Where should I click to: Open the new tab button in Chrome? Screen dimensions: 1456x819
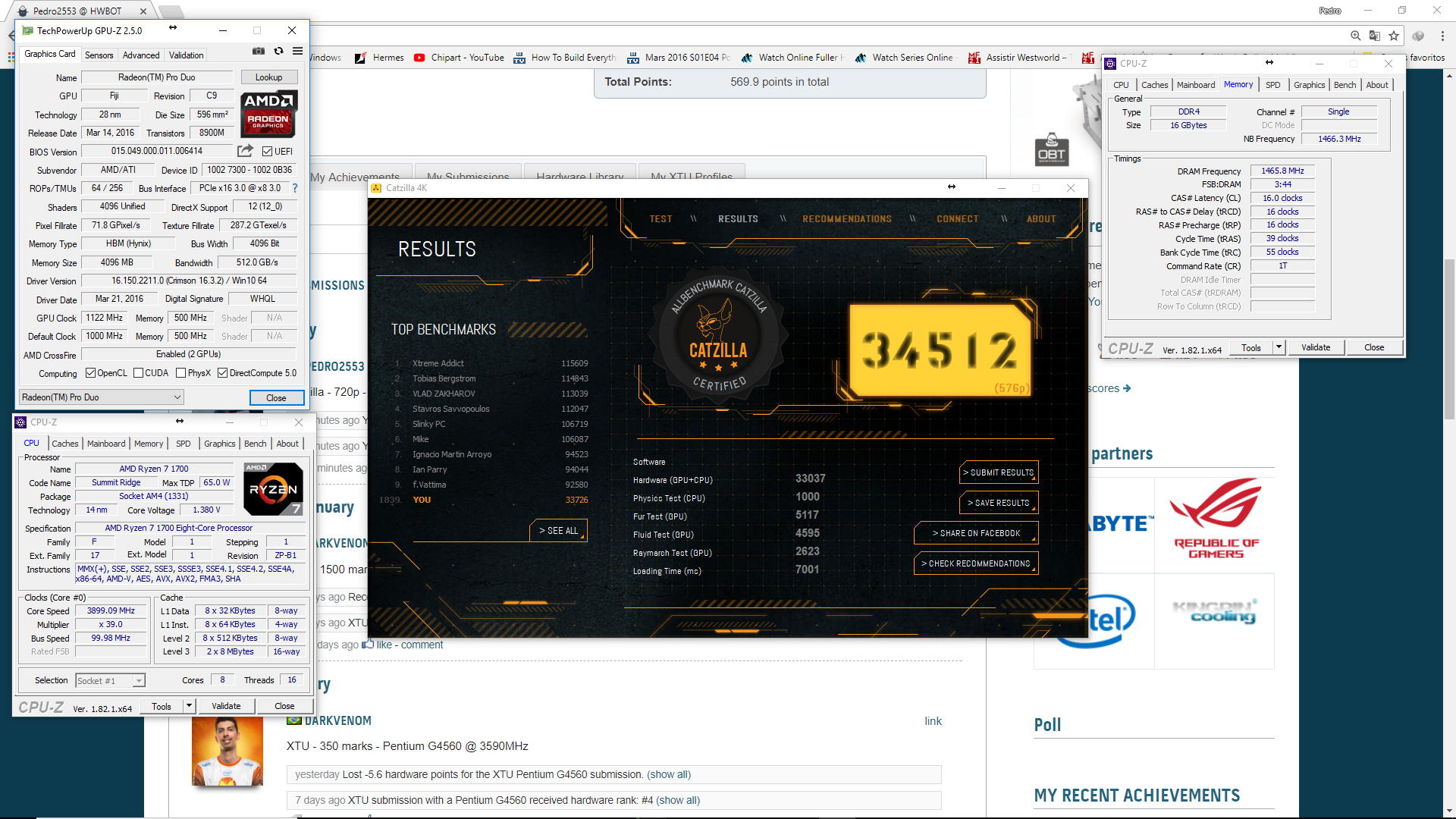[171, 11]
